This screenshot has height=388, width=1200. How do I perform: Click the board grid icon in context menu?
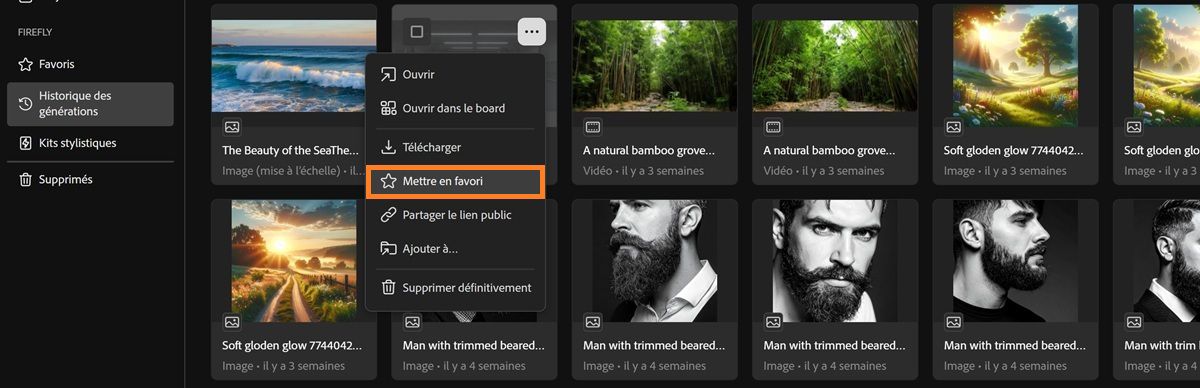[389, 108]
